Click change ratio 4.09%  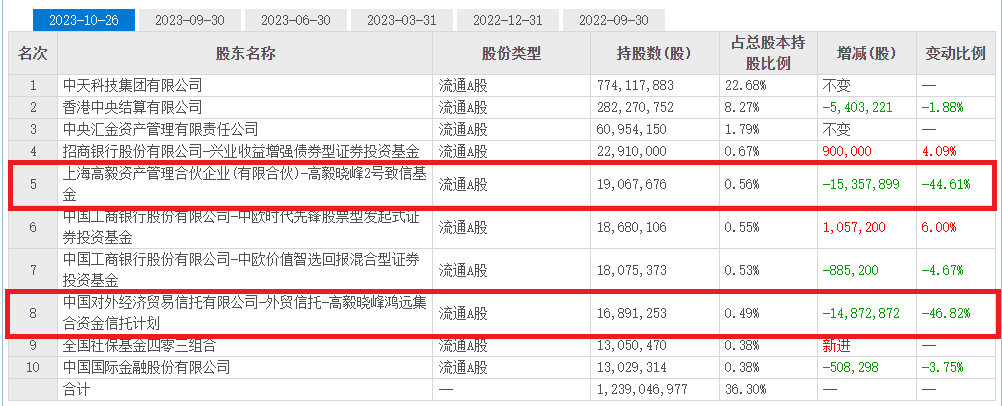pyautogui.click(x=939, y=152)
